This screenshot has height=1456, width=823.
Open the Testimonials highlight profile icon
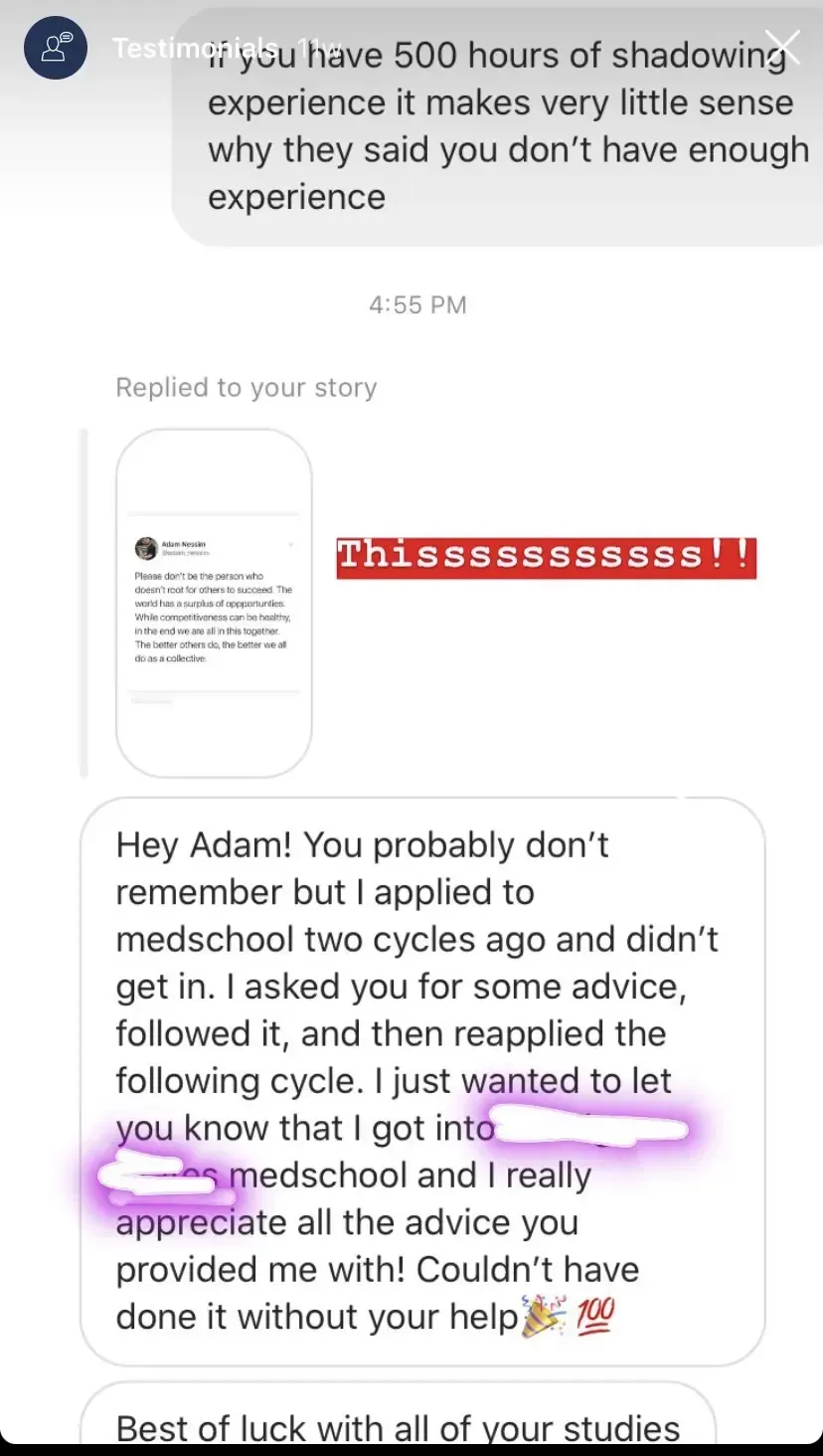(x=57, y=50)
